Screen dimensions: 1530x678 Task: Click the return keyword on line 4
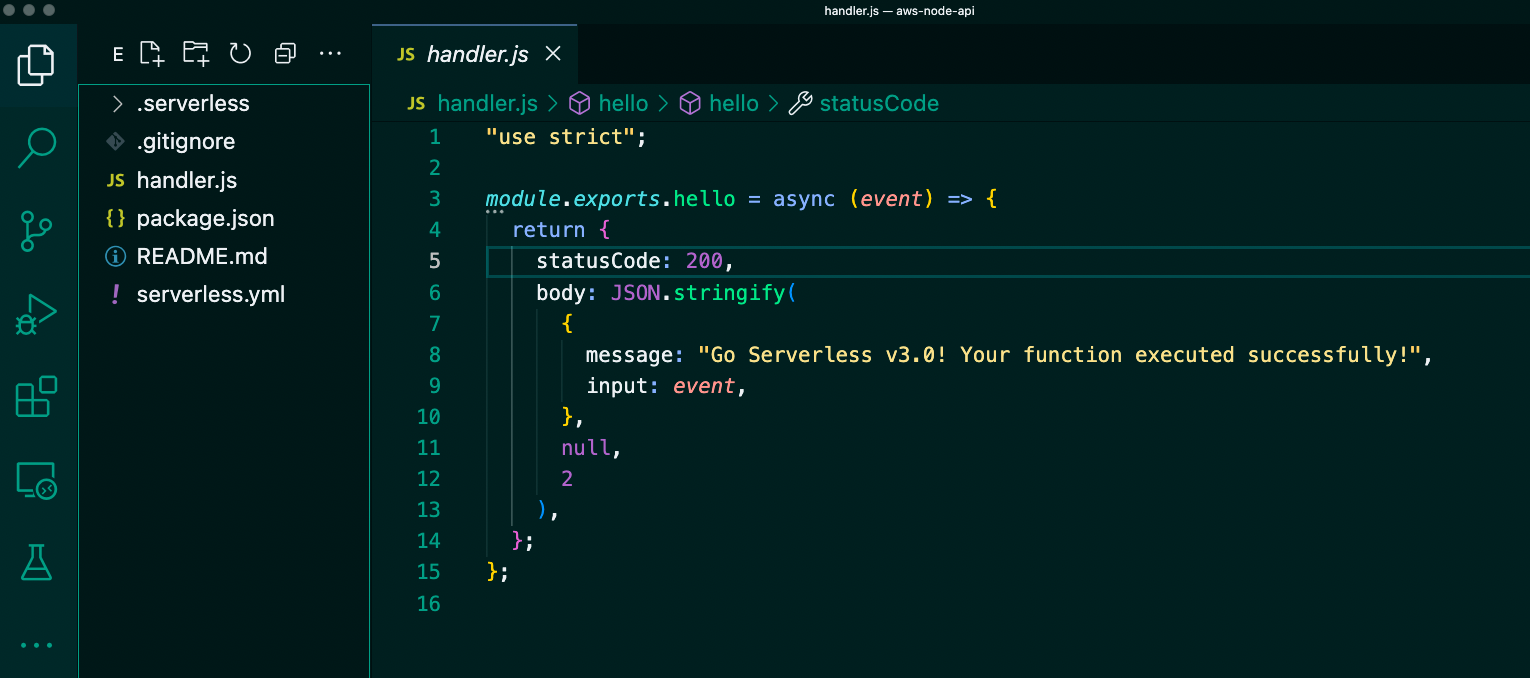coord(548,230)
